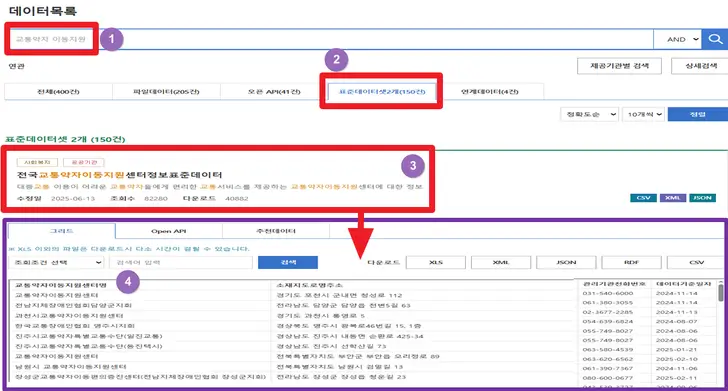Click phone number 080-600-0677
The height and width of the screenshot is (391, 728).
tap(608, 378)
